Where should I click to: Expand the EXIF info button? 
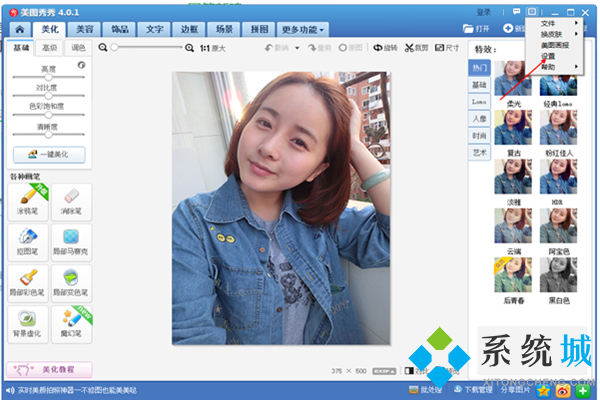(384, 371)
